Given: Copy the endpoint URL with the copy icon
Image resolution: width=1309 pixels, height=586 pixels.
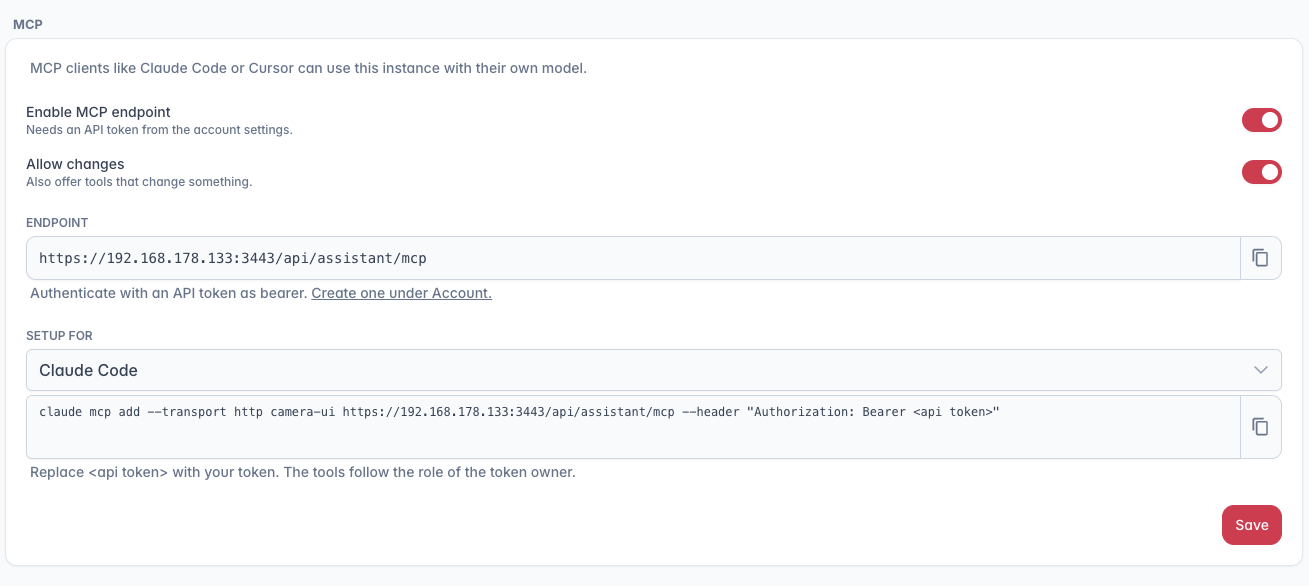Looking at the screenshot, I should click(x=1261, y=258).
